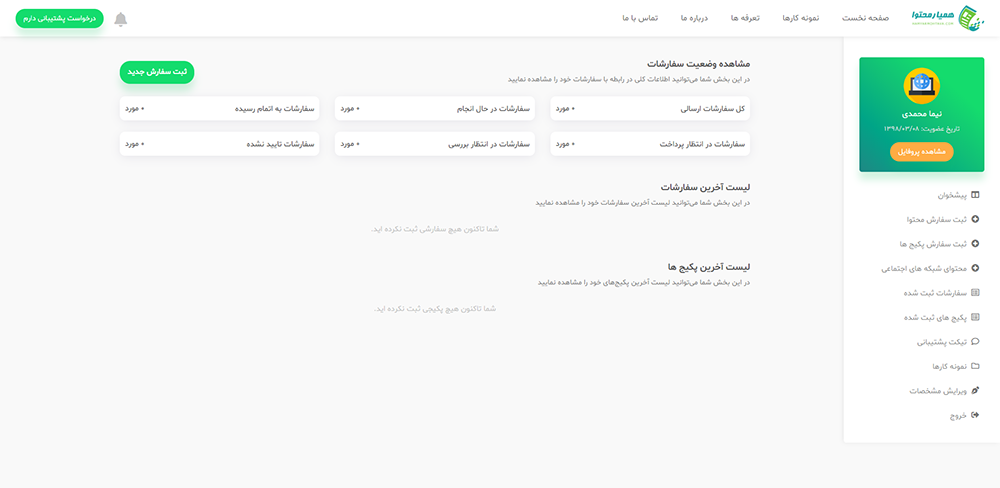
Task: Open تماس با ما in top navigation
Action: tap(640, 18)
